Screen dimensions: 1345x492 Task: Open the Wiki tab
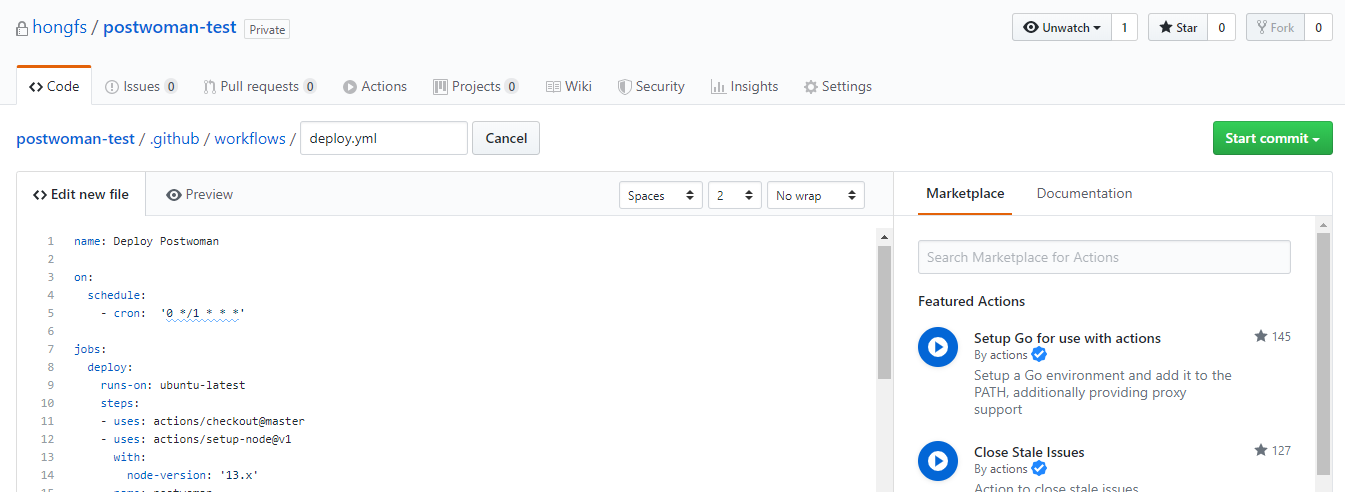click(x=569, y=86)
